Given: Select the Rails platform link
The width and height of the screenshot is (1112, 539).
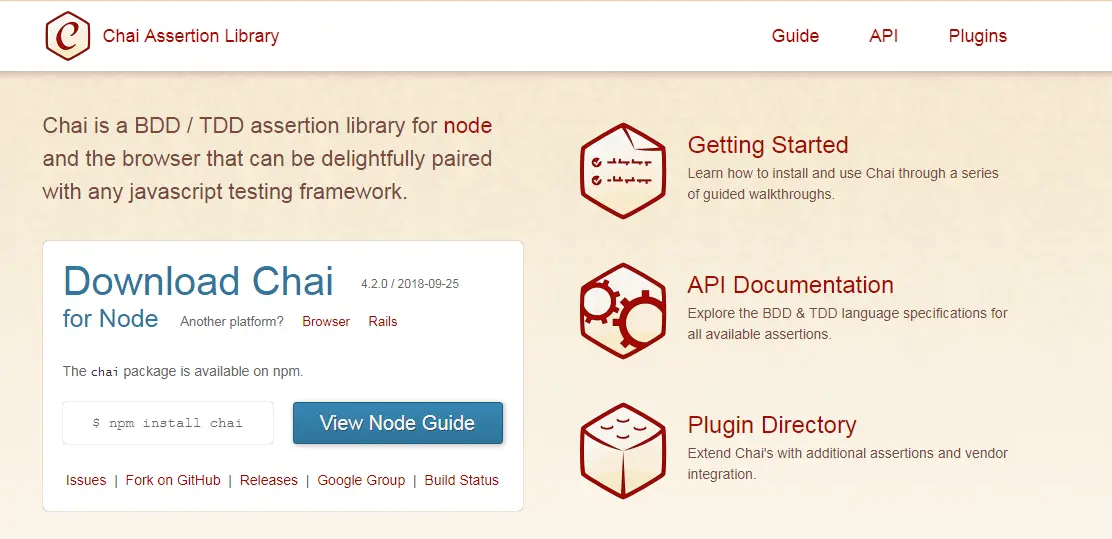Looking at the screenshot, I should 383,321.
